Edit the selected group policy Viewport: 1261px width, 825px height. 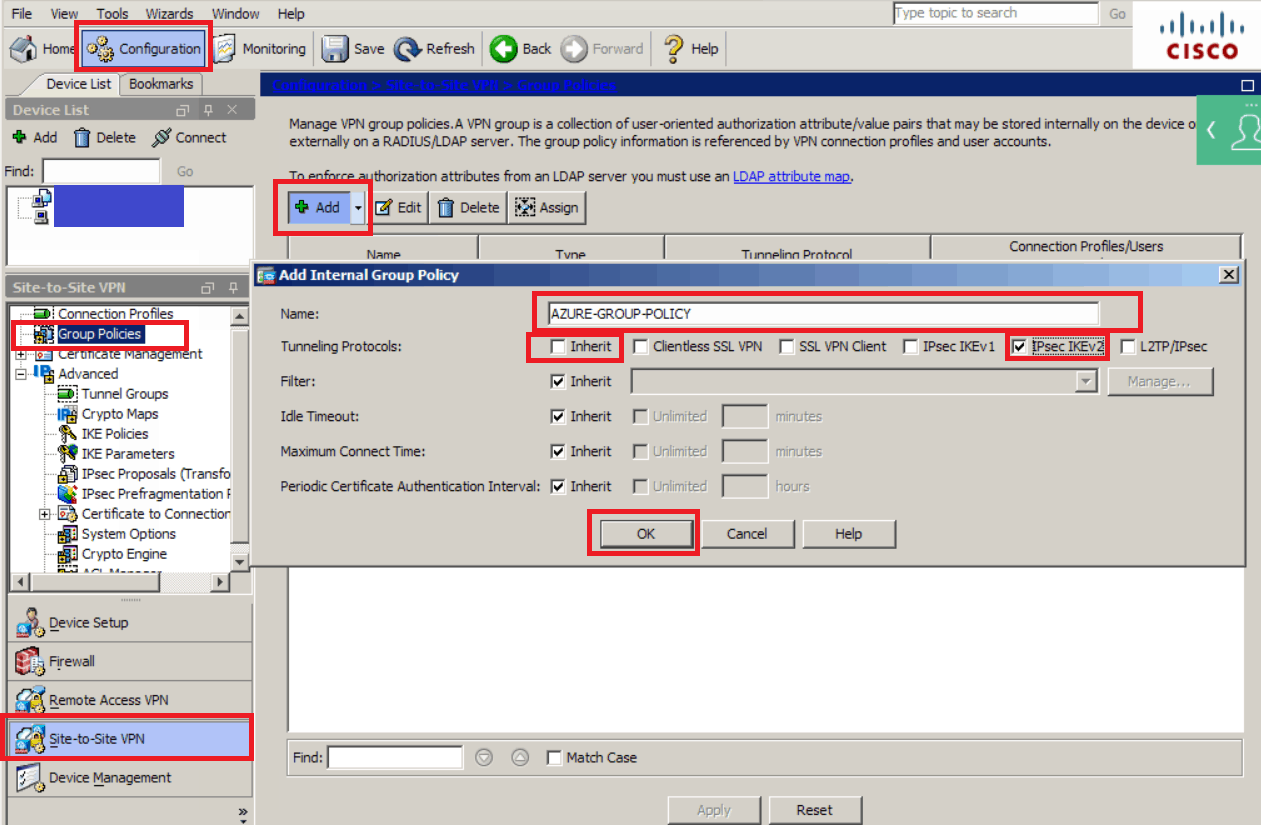(x=398, y=208)
